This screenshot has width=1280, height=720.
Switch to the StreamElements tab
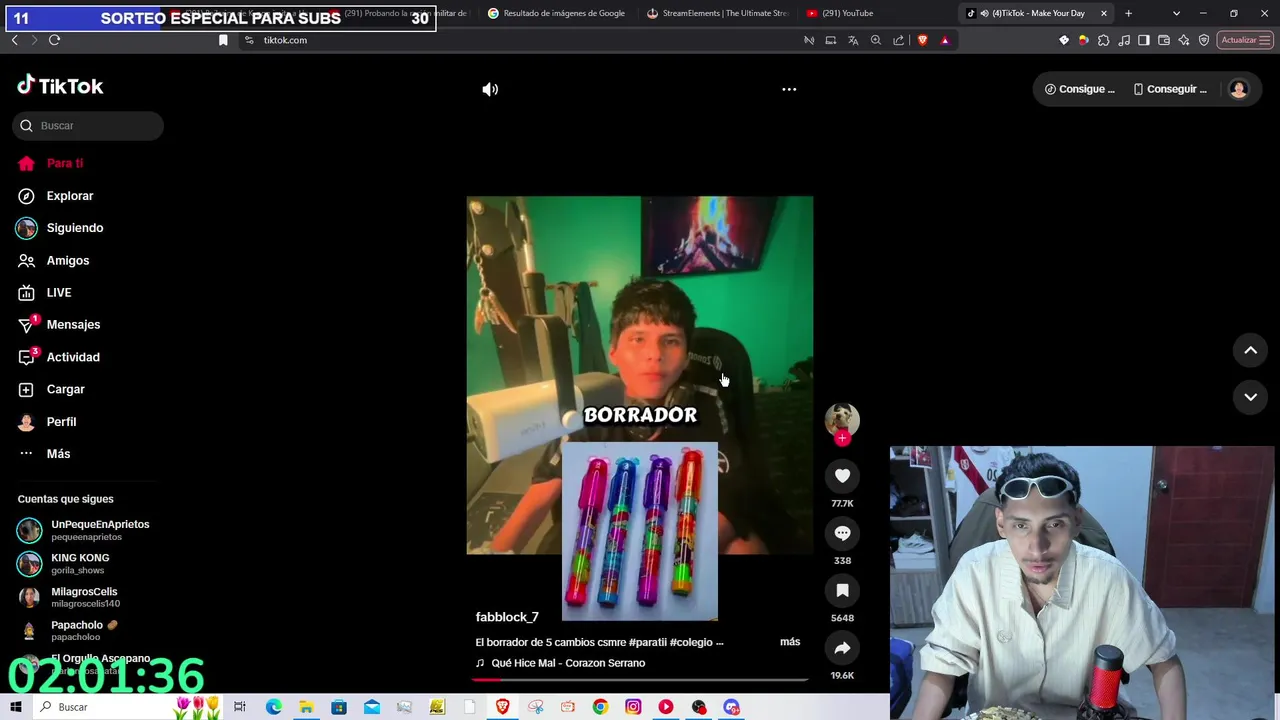[x=717, y=13]
